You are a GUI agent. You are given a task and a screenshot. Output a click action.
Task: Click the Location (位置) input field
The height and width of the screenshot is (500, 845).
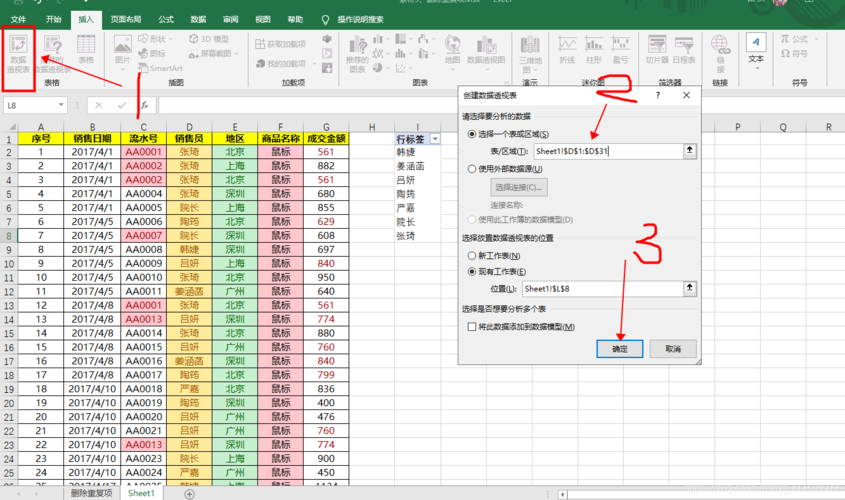(602, 289)
